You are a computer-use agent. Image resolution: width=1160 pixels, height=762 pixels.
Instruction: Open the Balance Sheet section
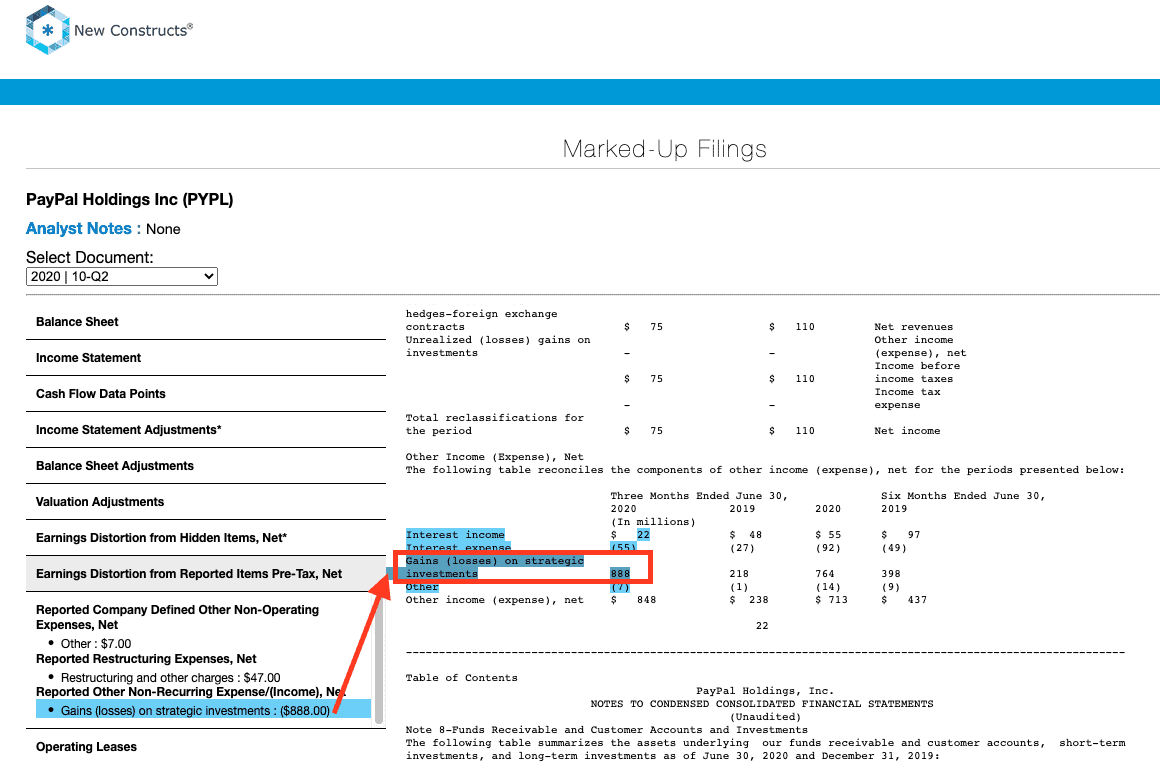(x=206, y=322)
